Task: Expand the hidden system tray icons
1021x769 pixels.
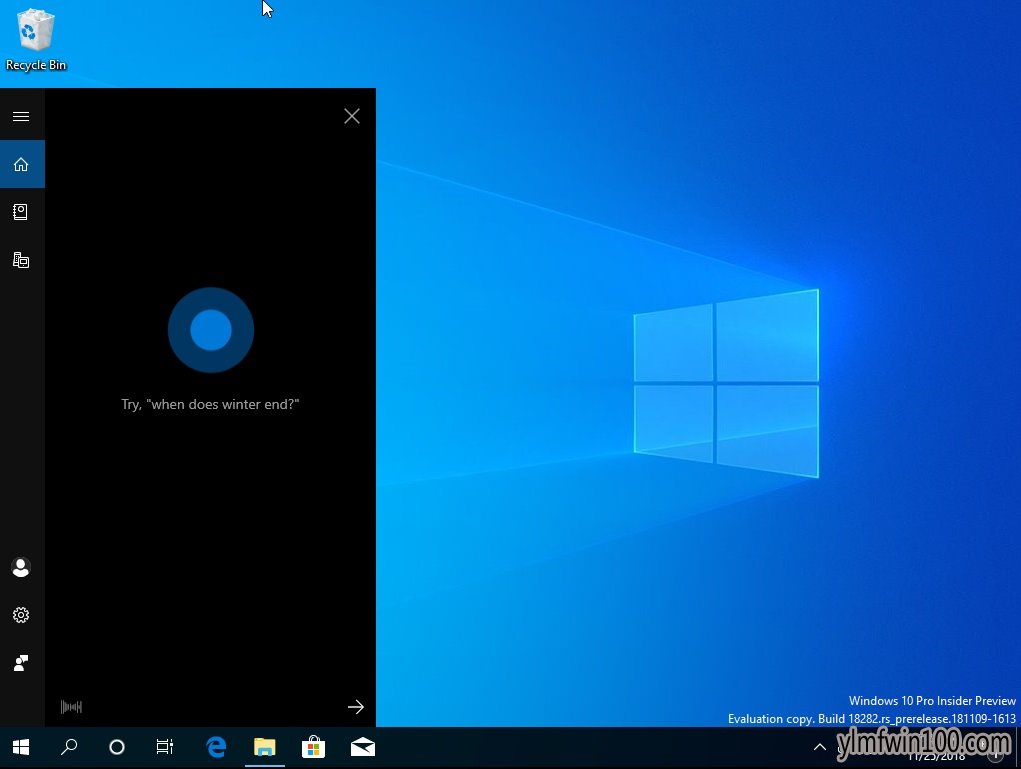Action: pos(820,747)
